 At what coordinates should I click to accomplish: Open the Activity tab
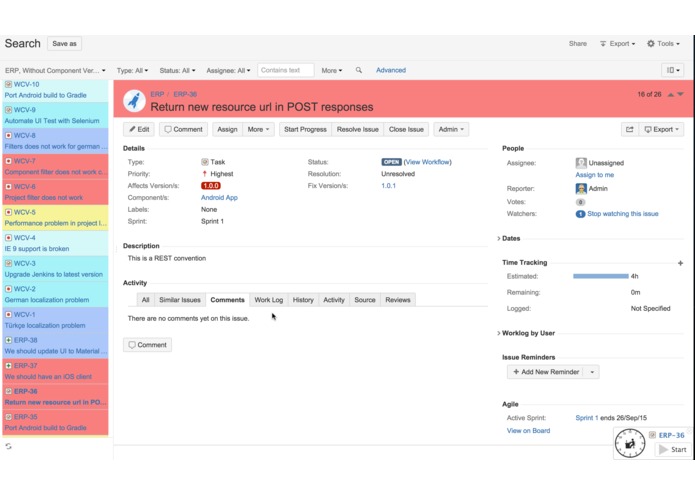334,300
